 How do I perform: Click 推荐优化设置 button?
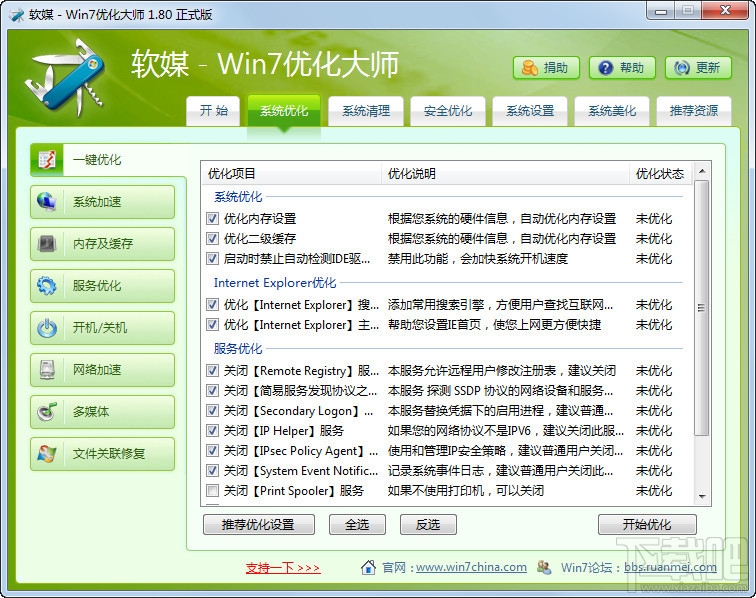point(258,525)
